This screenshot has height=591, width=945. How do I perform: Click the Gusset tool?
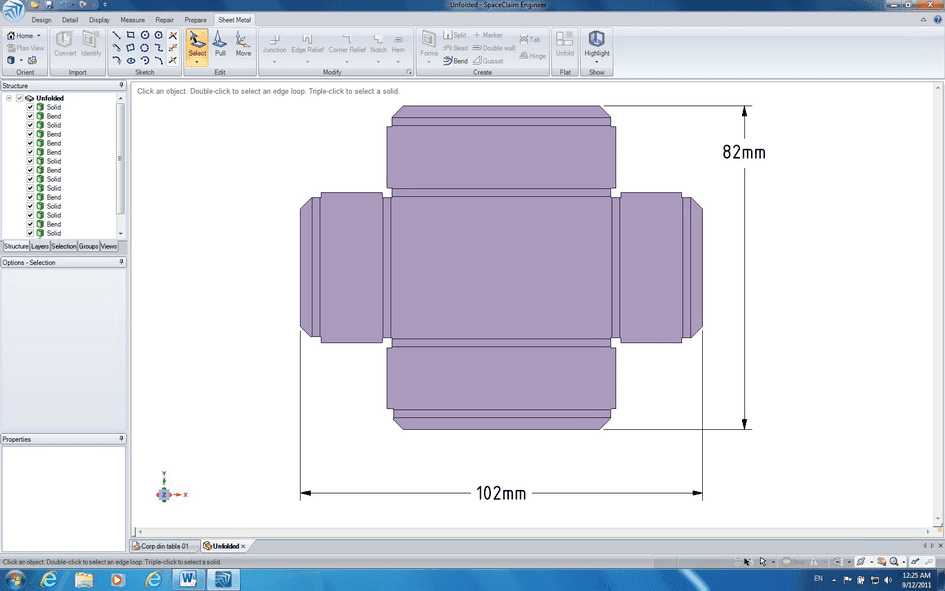[488, 61]
